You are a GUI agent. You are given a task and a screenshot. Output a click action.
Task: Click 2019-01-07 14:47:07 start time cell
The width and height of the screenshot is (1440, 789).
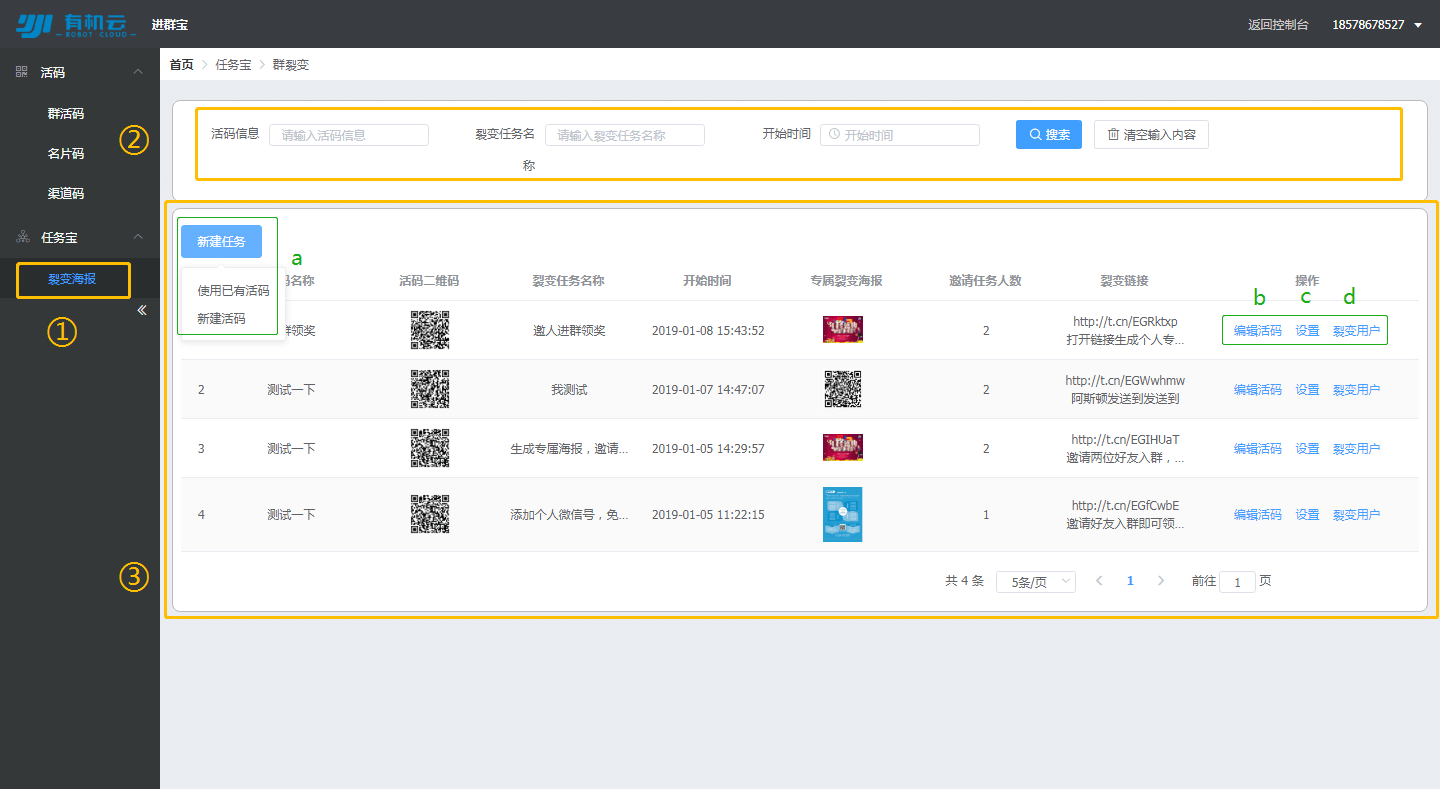coord(708,389)
